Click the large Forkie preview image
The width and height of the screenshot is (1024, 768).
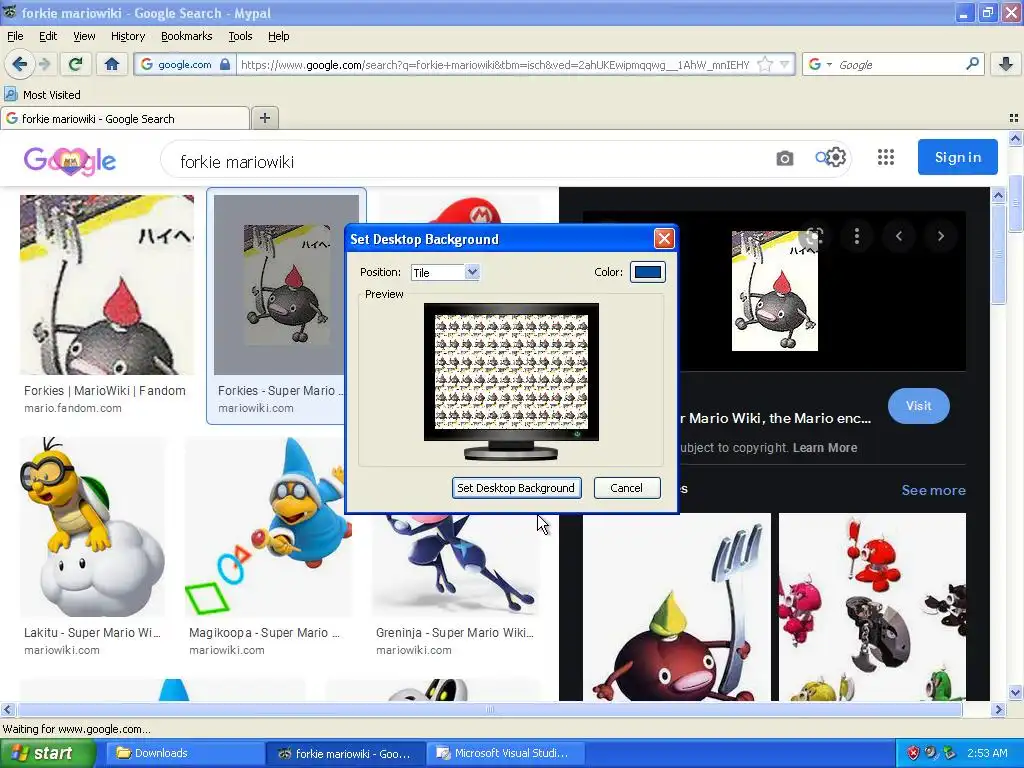click(x=775, y=291)
